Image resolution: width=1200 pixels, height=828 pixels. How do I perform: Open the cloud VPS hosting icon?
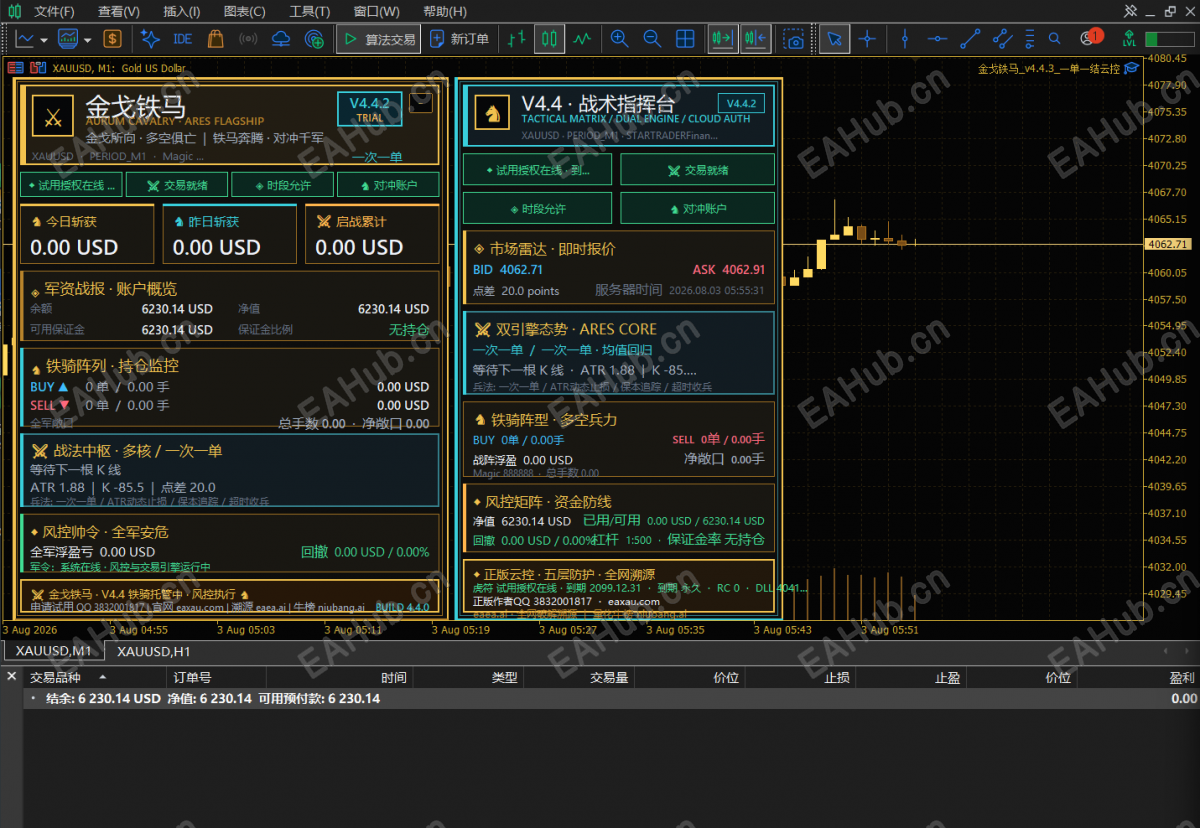281,39
